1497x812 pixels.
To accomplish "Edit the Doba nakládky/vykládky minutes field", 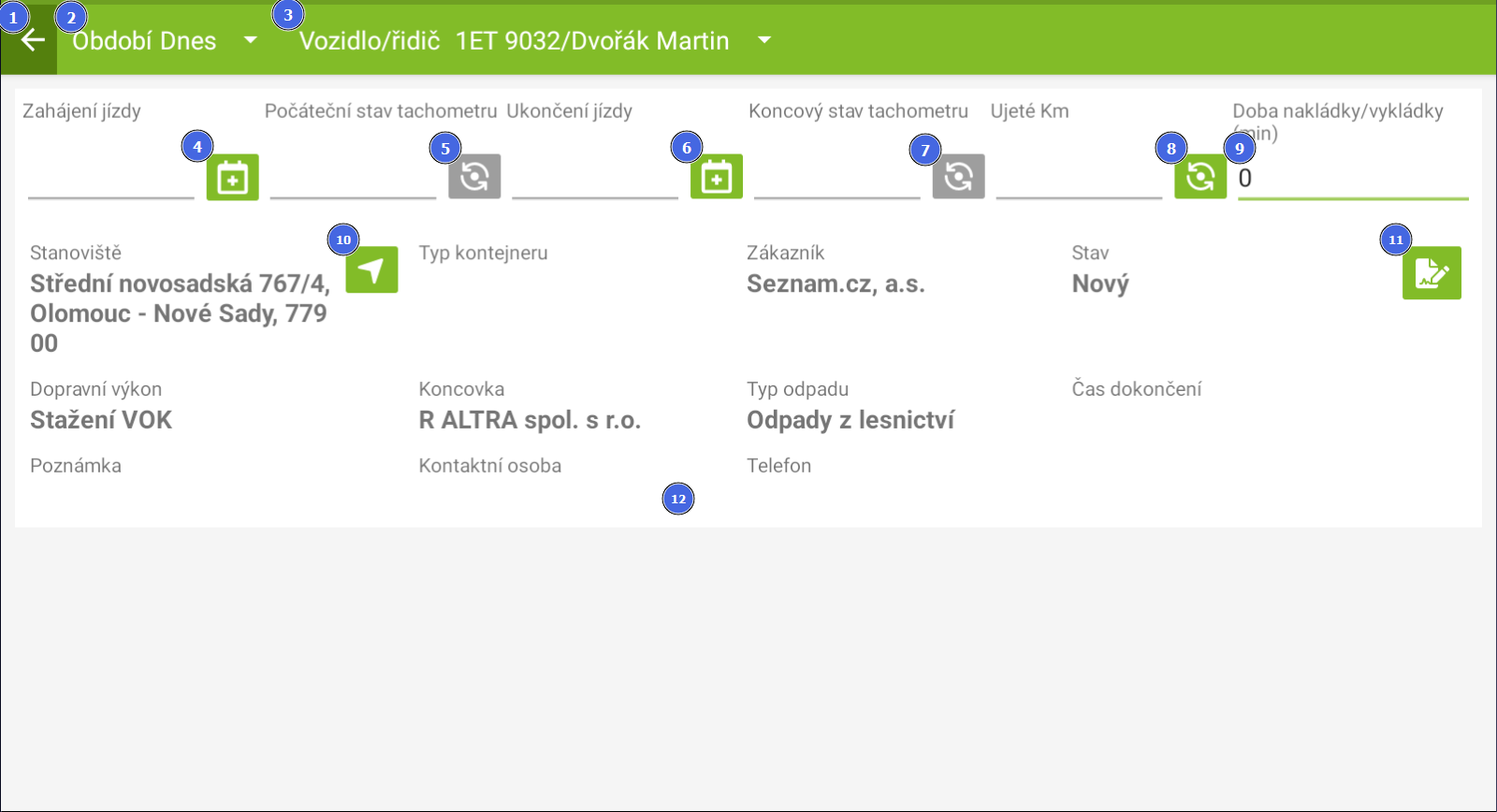I will pos(1352,179).
